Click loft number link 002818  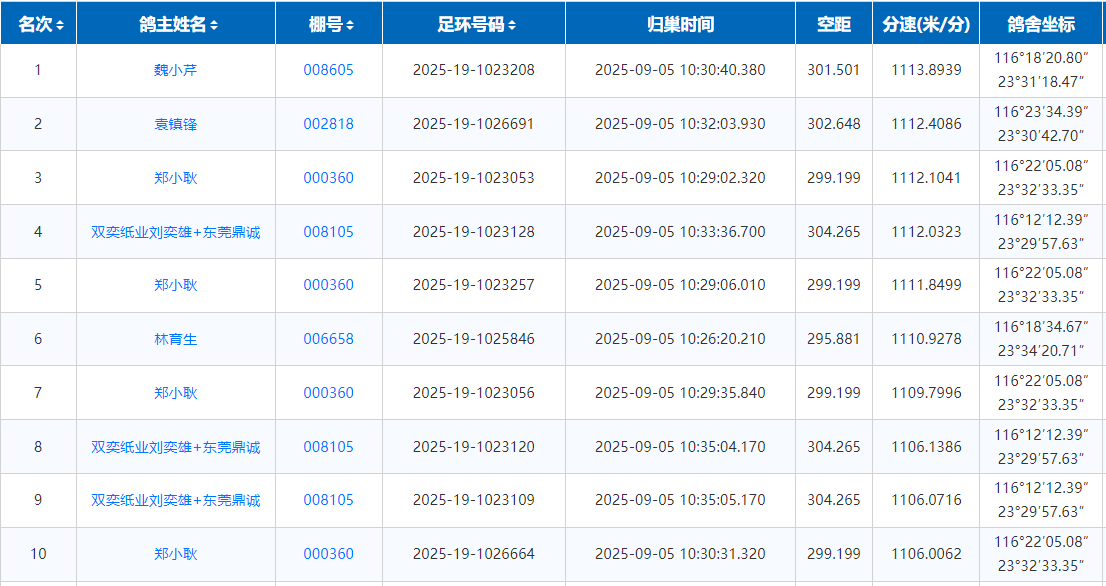(x=328, y=124)
